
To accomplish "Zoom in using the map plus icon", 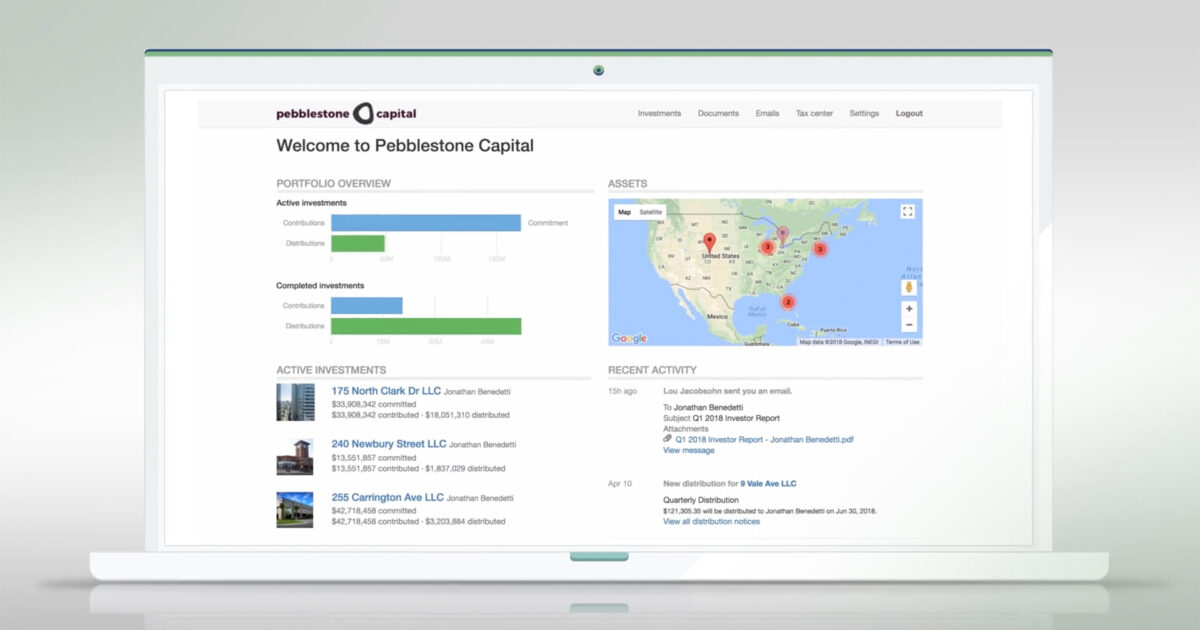I will click(909, 308).
